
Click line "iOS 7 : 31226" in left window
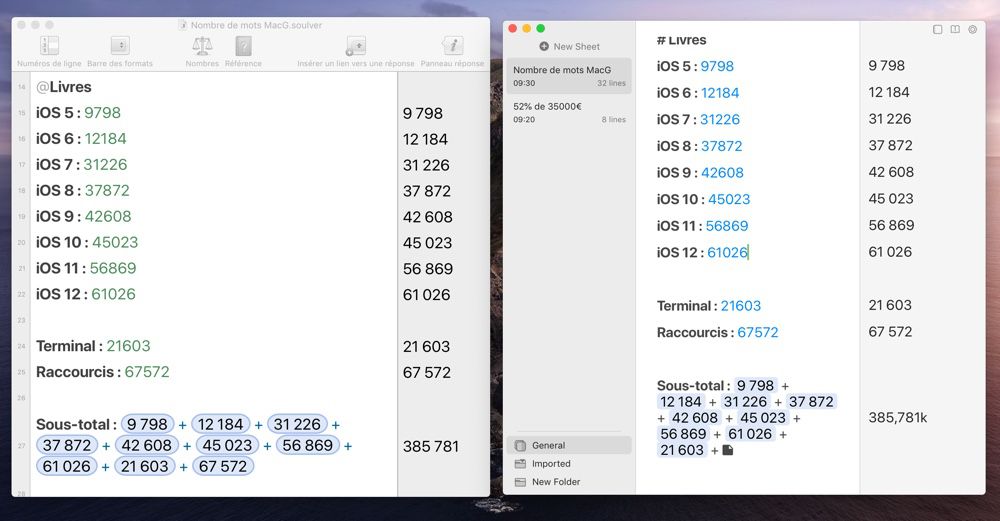pyautogui.click(x=82, y=165)
